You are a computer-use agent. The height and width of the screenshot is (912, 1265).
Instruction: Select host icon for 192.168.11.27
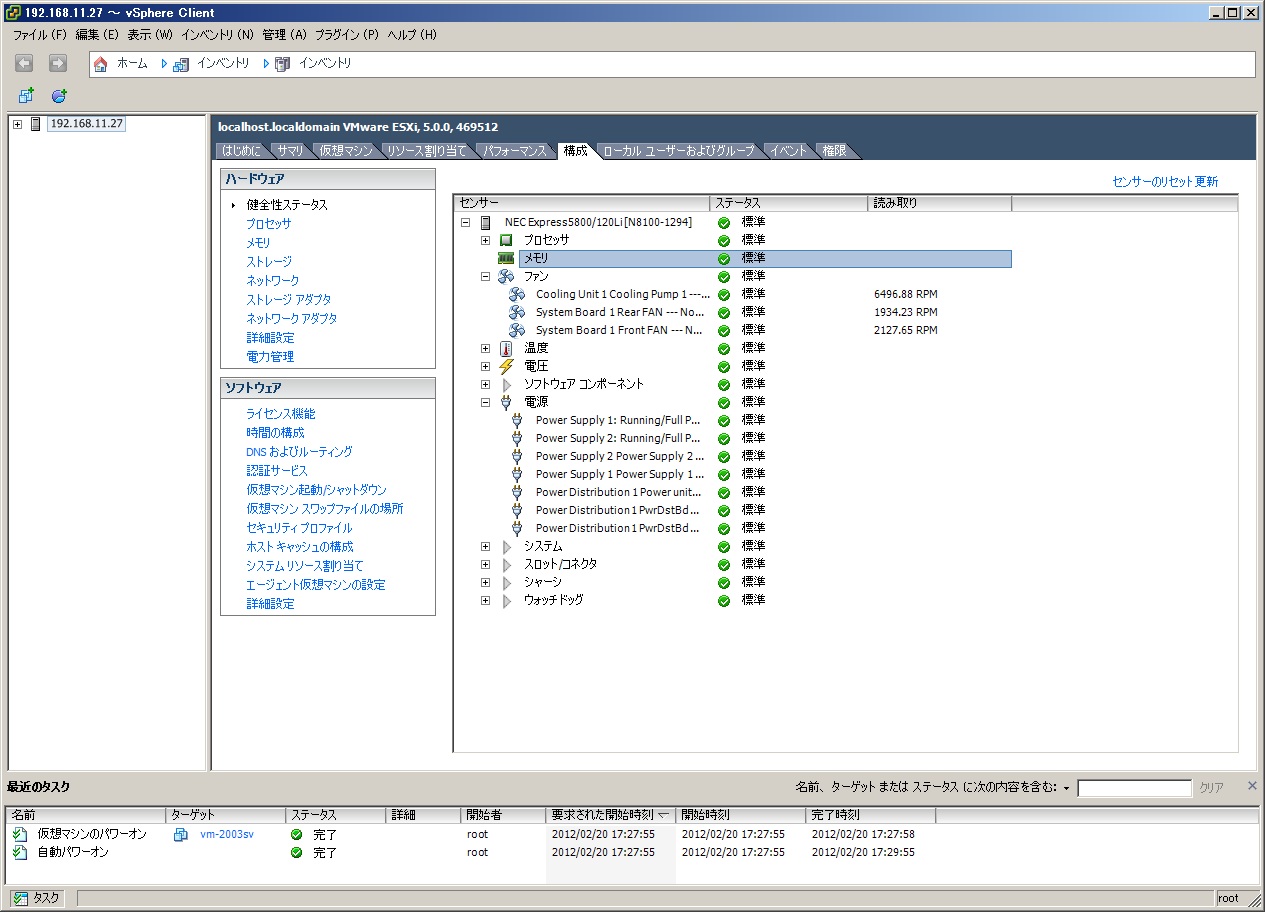tap(37, 124)
